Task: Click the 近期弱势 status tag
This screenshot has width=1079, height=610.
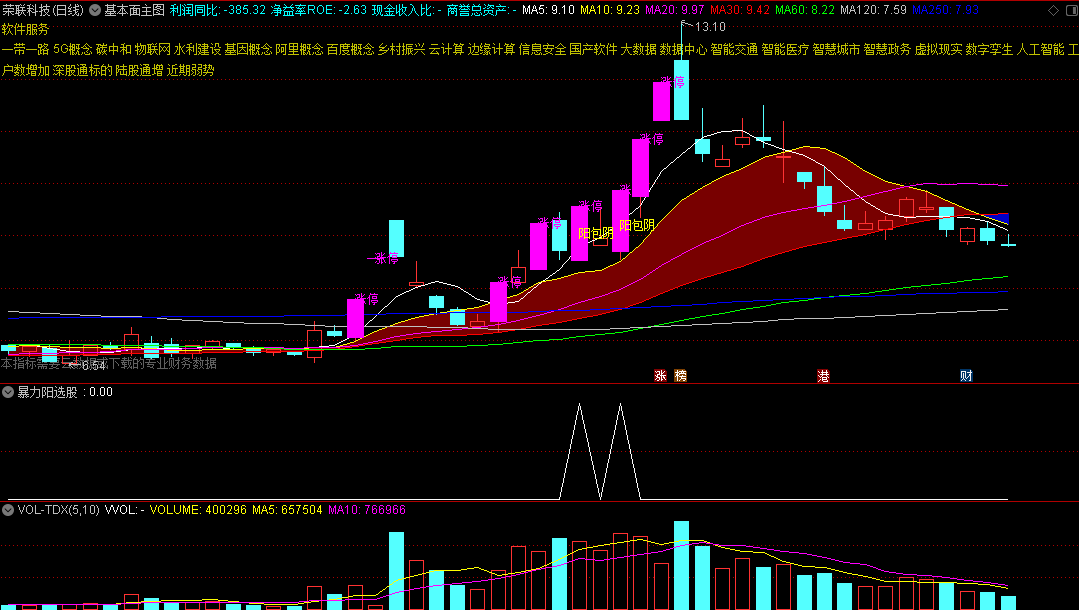Action: coord(191,70)
